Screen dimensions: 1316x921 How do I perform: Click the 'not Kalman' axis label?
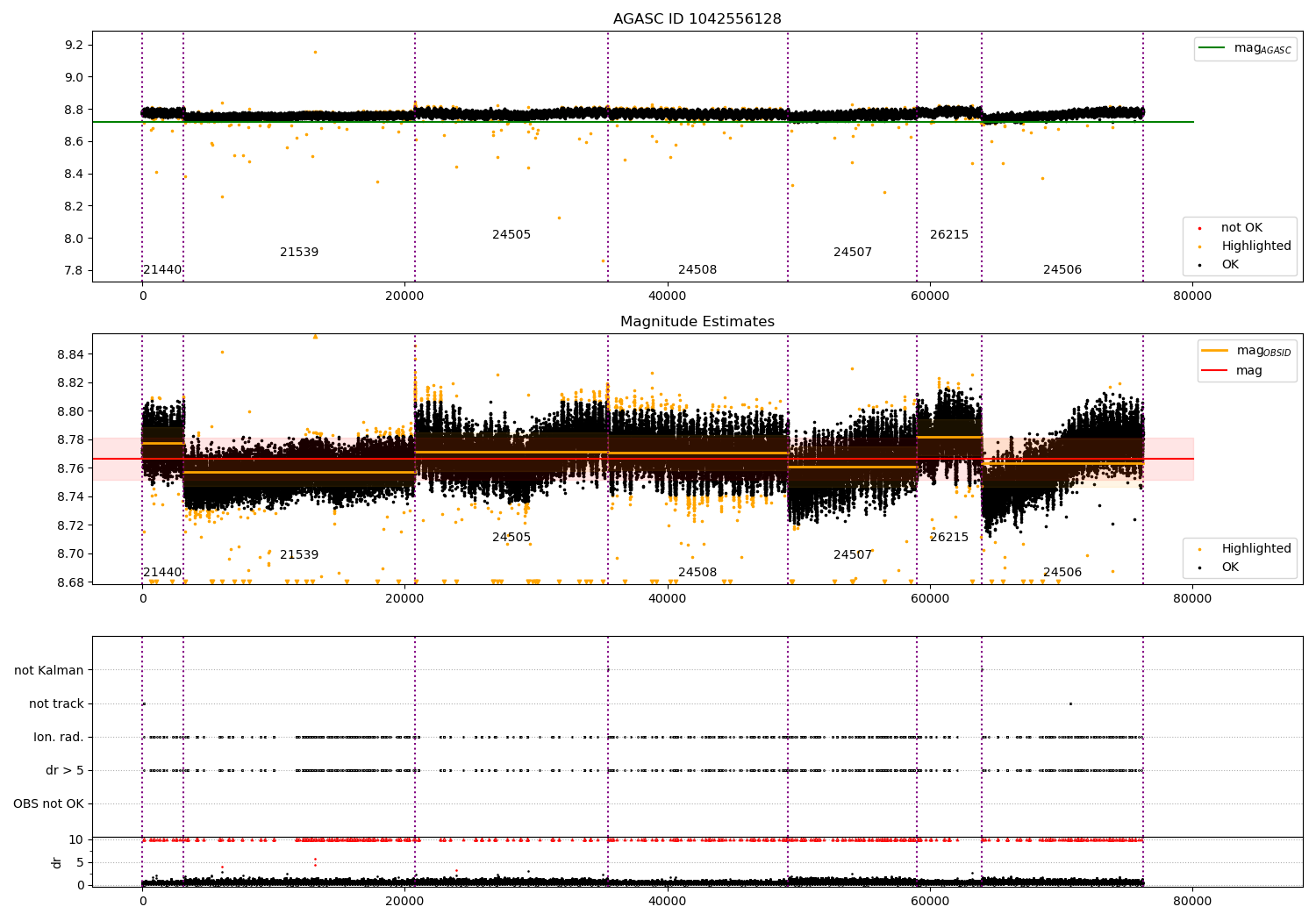tap(49, 671)
